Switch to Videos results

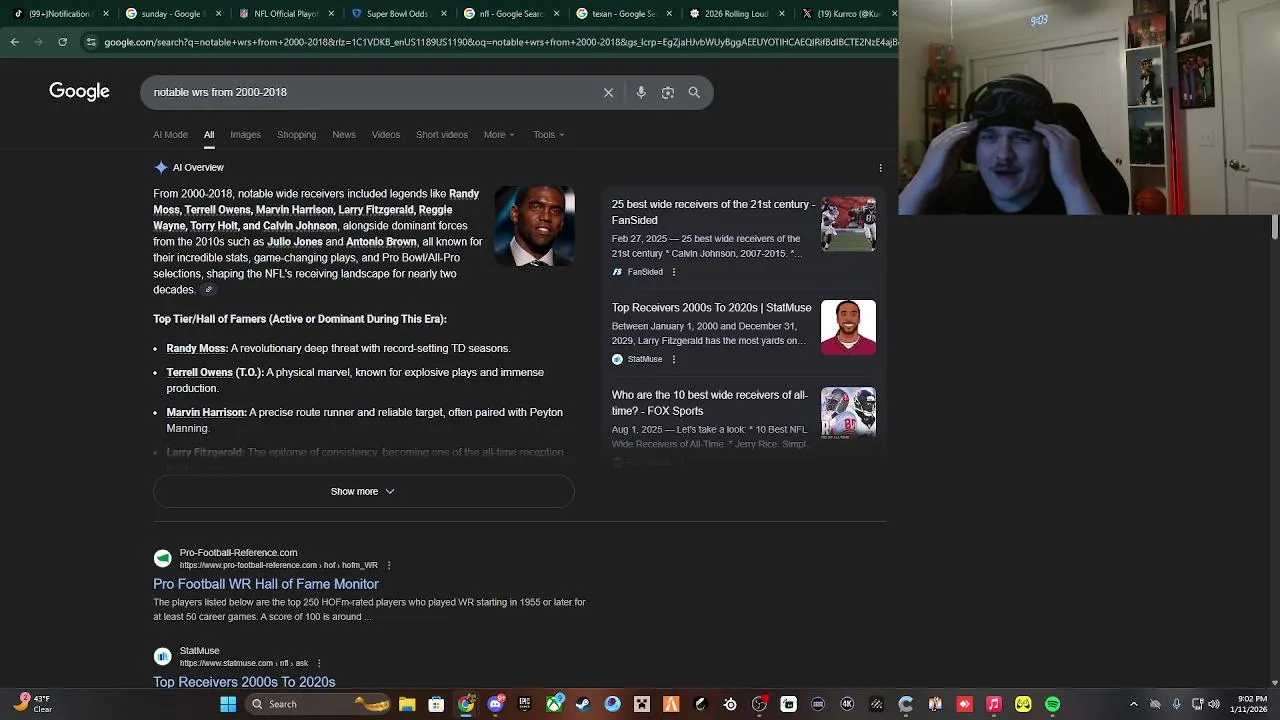(x=386, y=135)
